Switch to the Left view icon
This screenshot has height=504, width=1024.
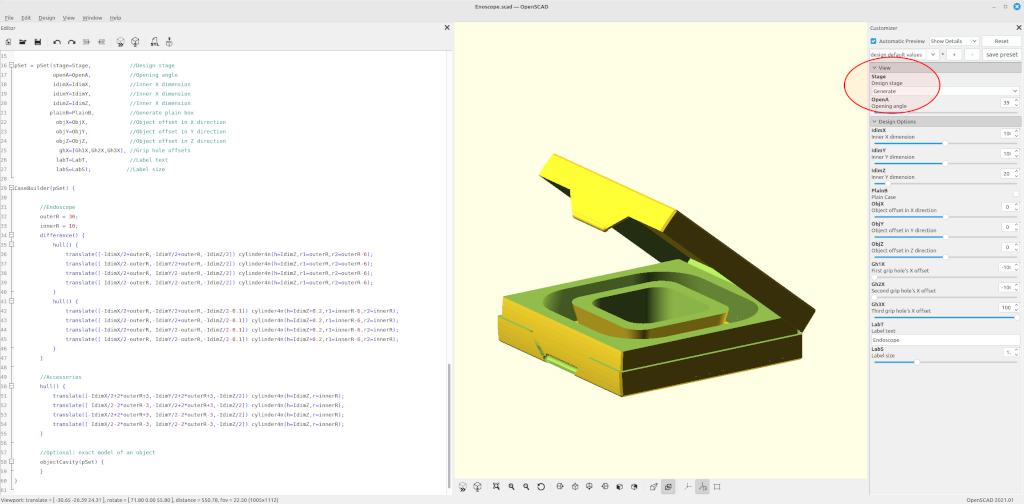[605, 486]
